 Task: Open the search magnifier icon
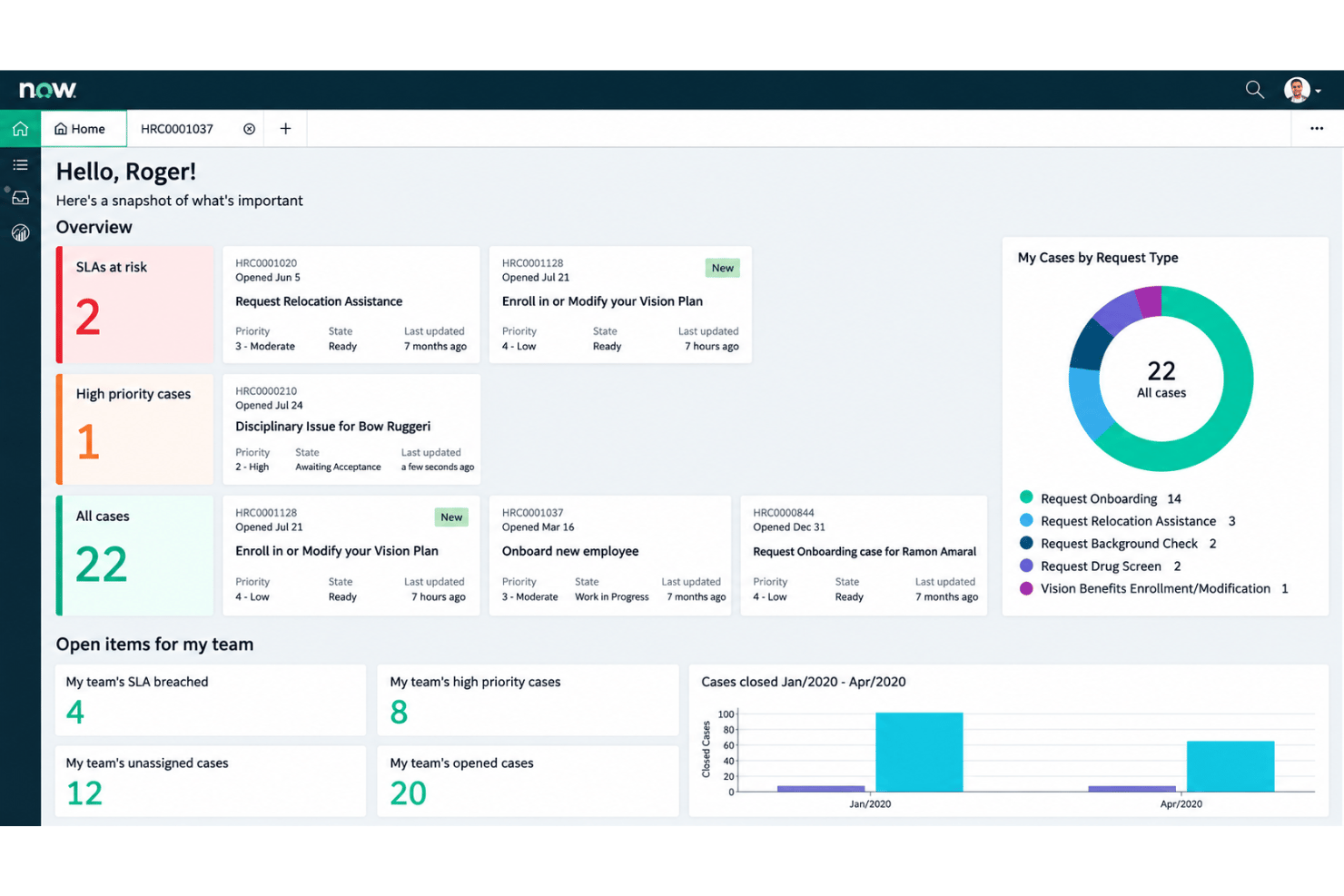(1254, 89)
